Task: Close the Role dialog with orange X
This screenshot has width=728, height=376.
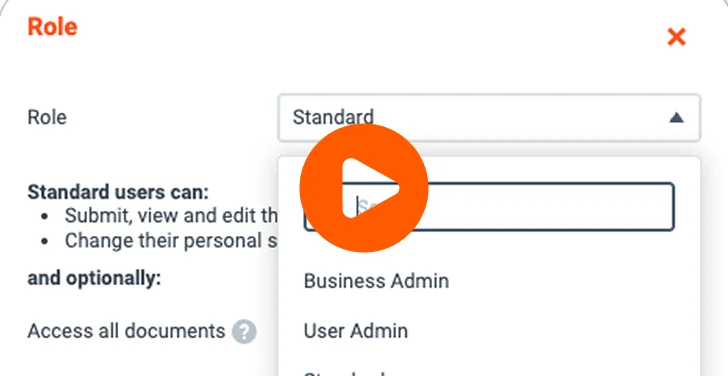Action: tap(676, 37)
